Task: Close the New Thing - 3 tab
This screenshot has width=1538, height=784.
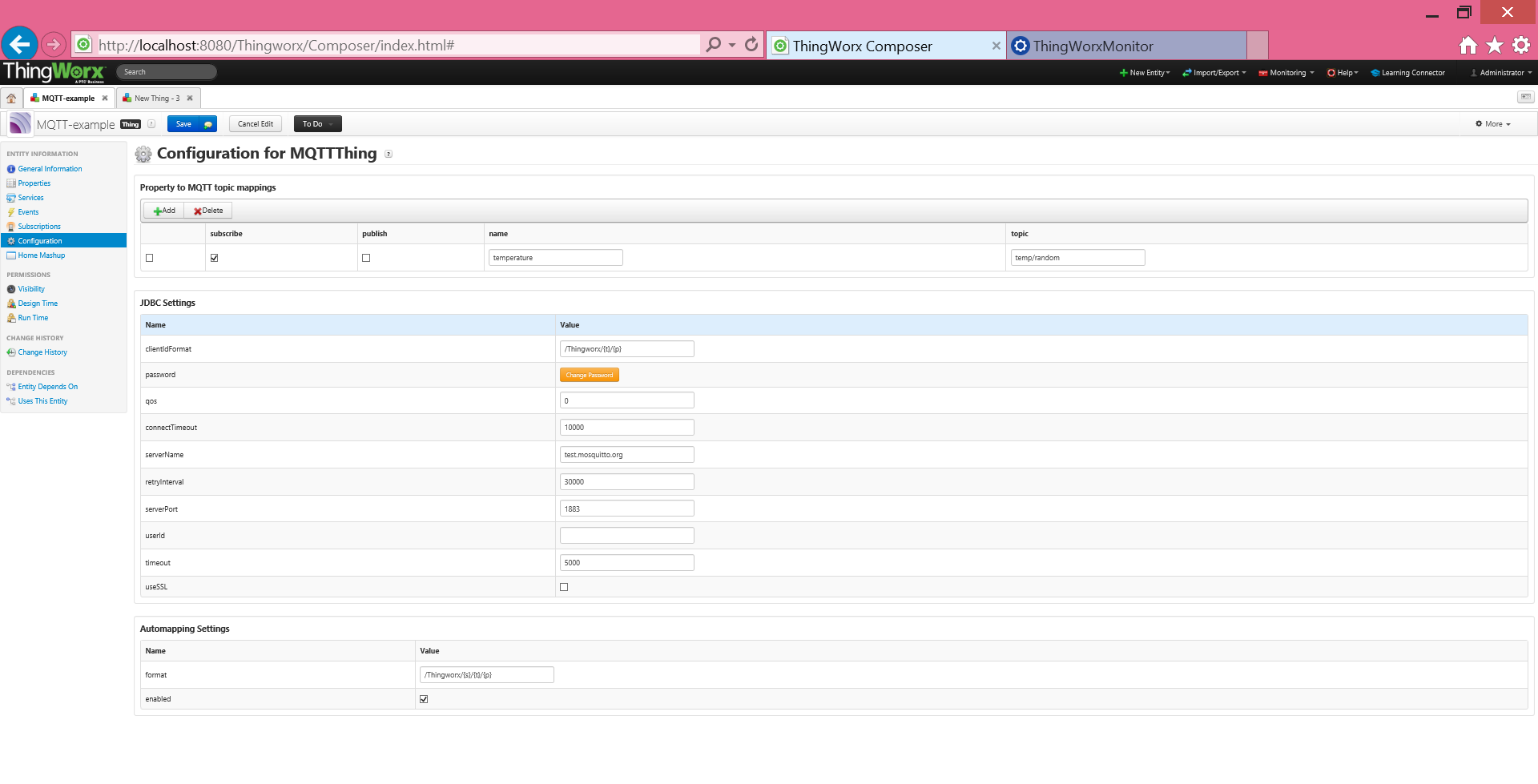Action: tap(190, 99)
